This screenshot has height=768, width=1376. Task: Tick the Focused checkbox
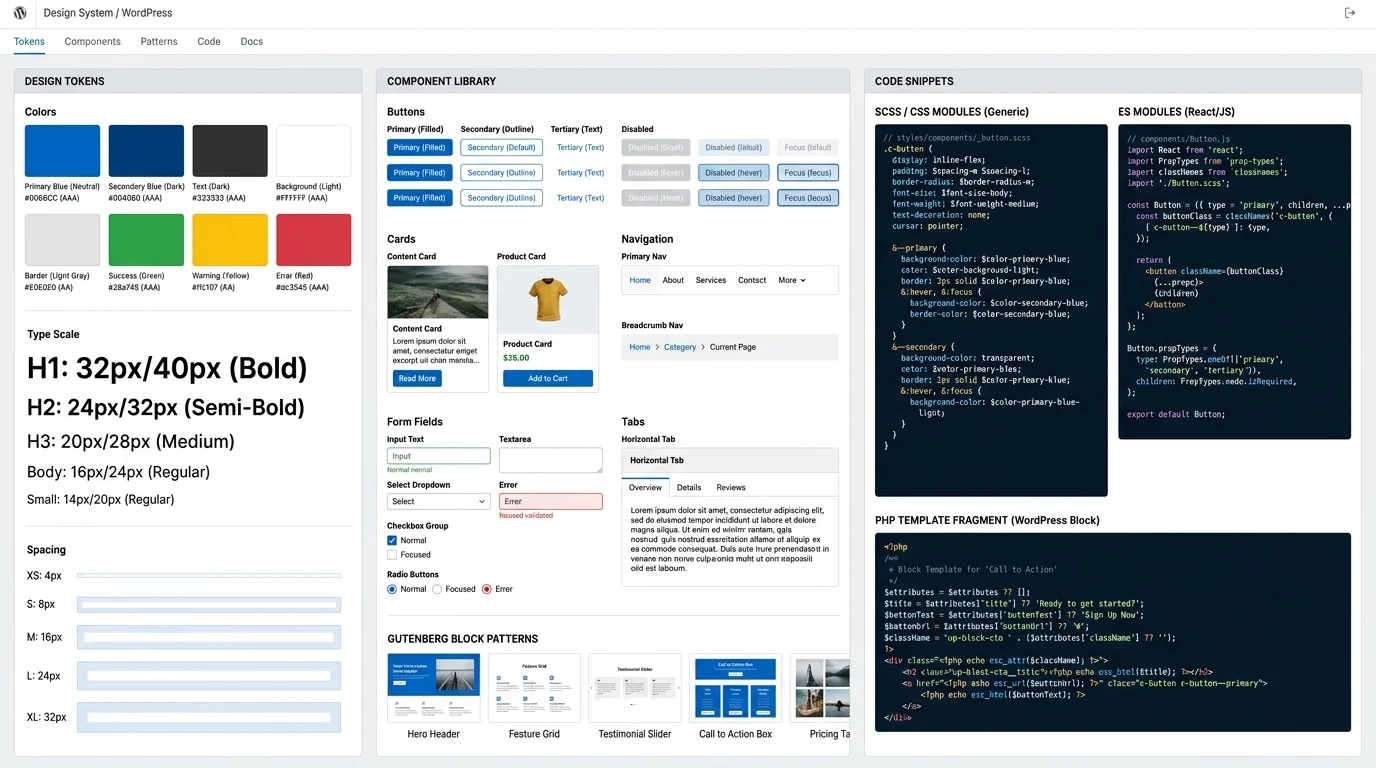click(392, 554)
